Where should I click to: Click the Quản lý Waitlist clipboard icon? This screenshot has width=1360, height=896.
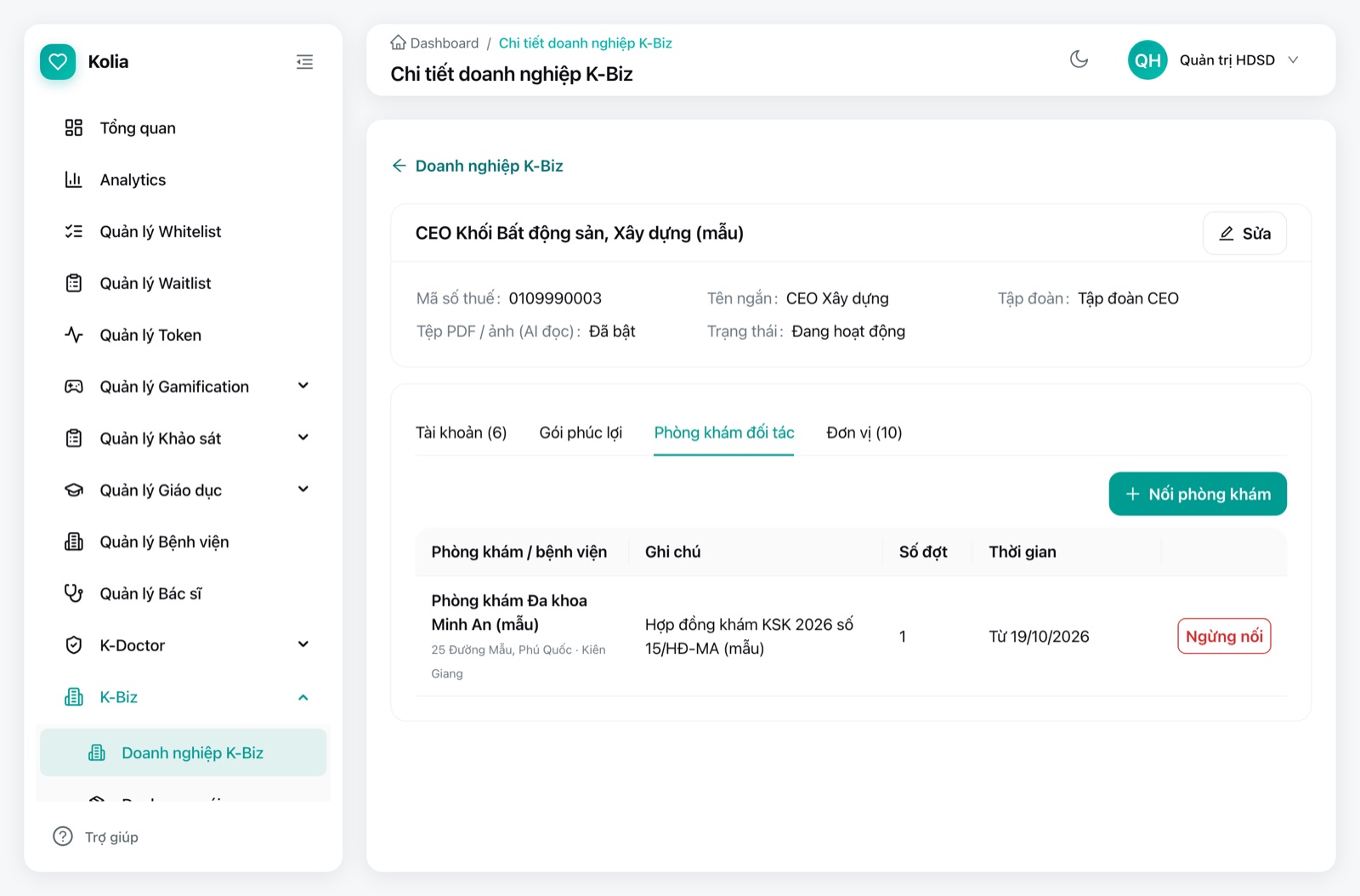[x=74, y=283]
